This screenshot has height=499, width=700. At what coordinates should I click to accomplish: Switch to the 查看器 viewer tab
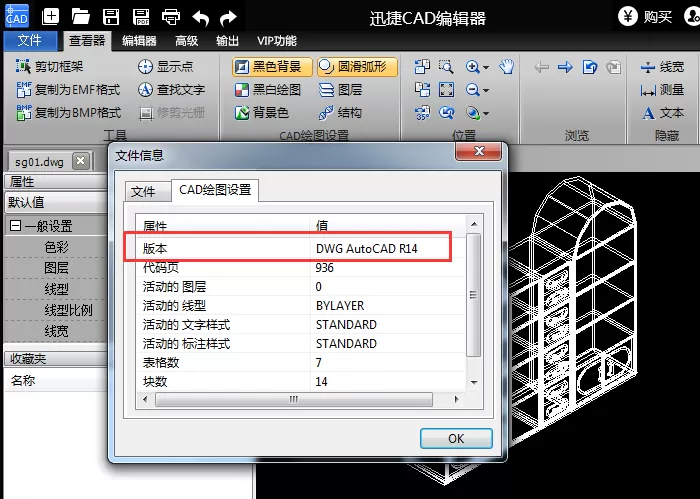click(x=87, y=41)
